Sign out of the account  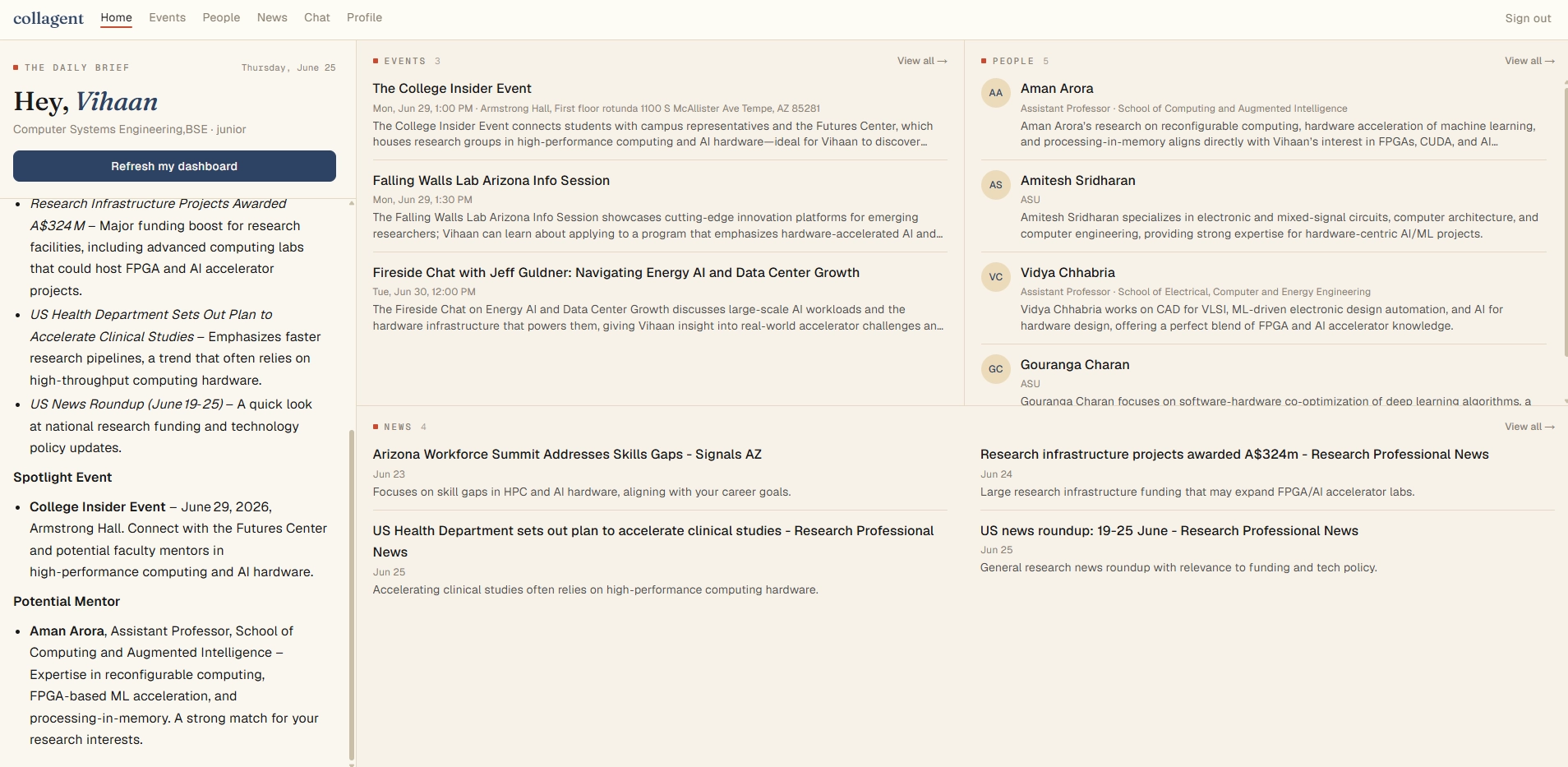pos(1528,18)
